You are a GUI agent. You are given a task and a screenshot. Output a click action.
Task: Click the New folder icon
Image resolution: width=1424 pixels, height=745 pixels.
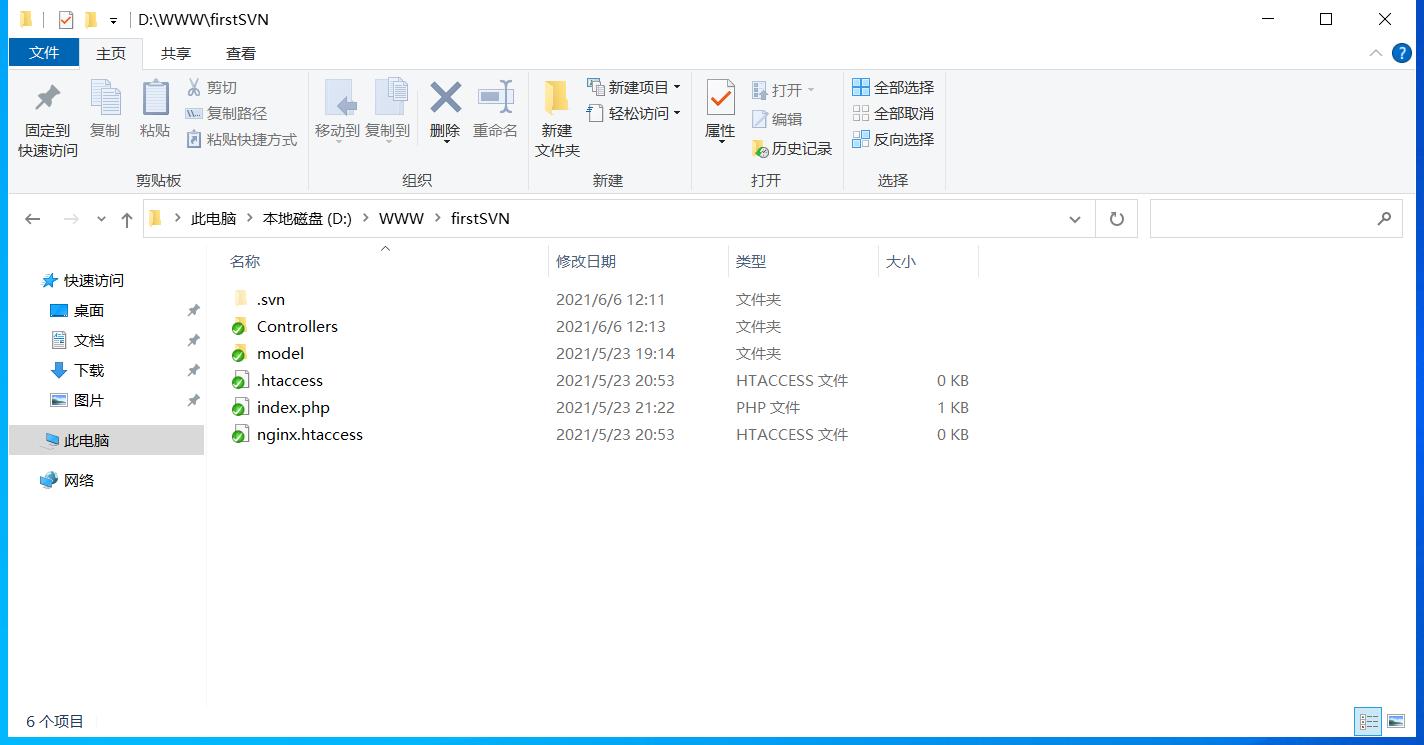[x=557, y=98]
